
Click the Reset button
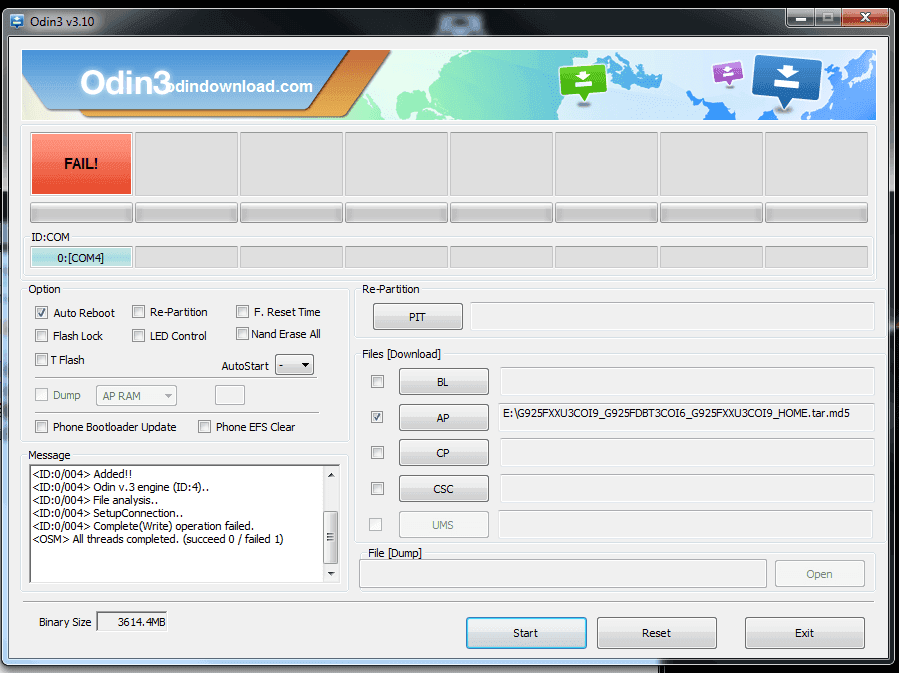coord(656,633)
